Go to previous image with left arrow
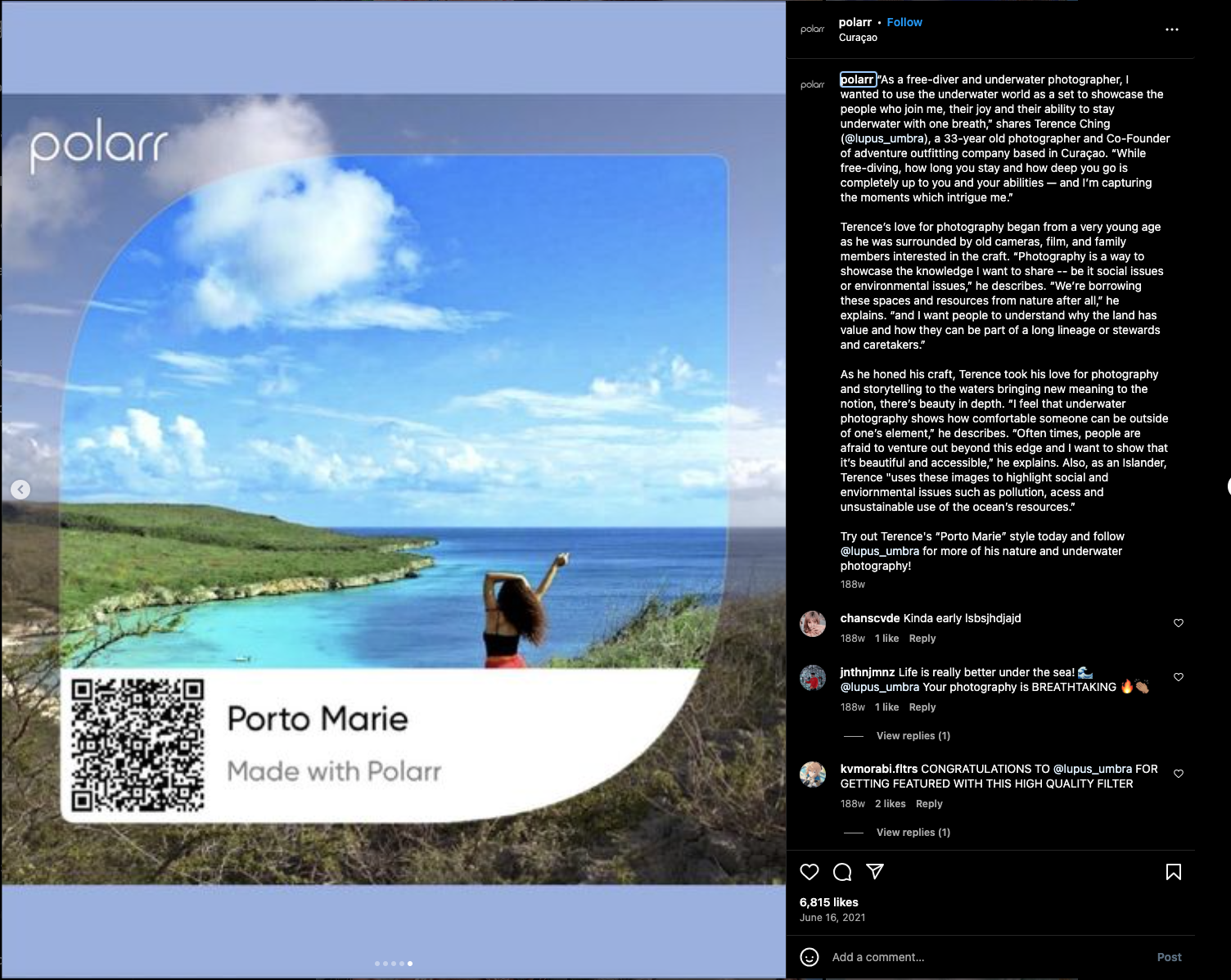Viewport: 1231px width, 980px height. point(20,490)
